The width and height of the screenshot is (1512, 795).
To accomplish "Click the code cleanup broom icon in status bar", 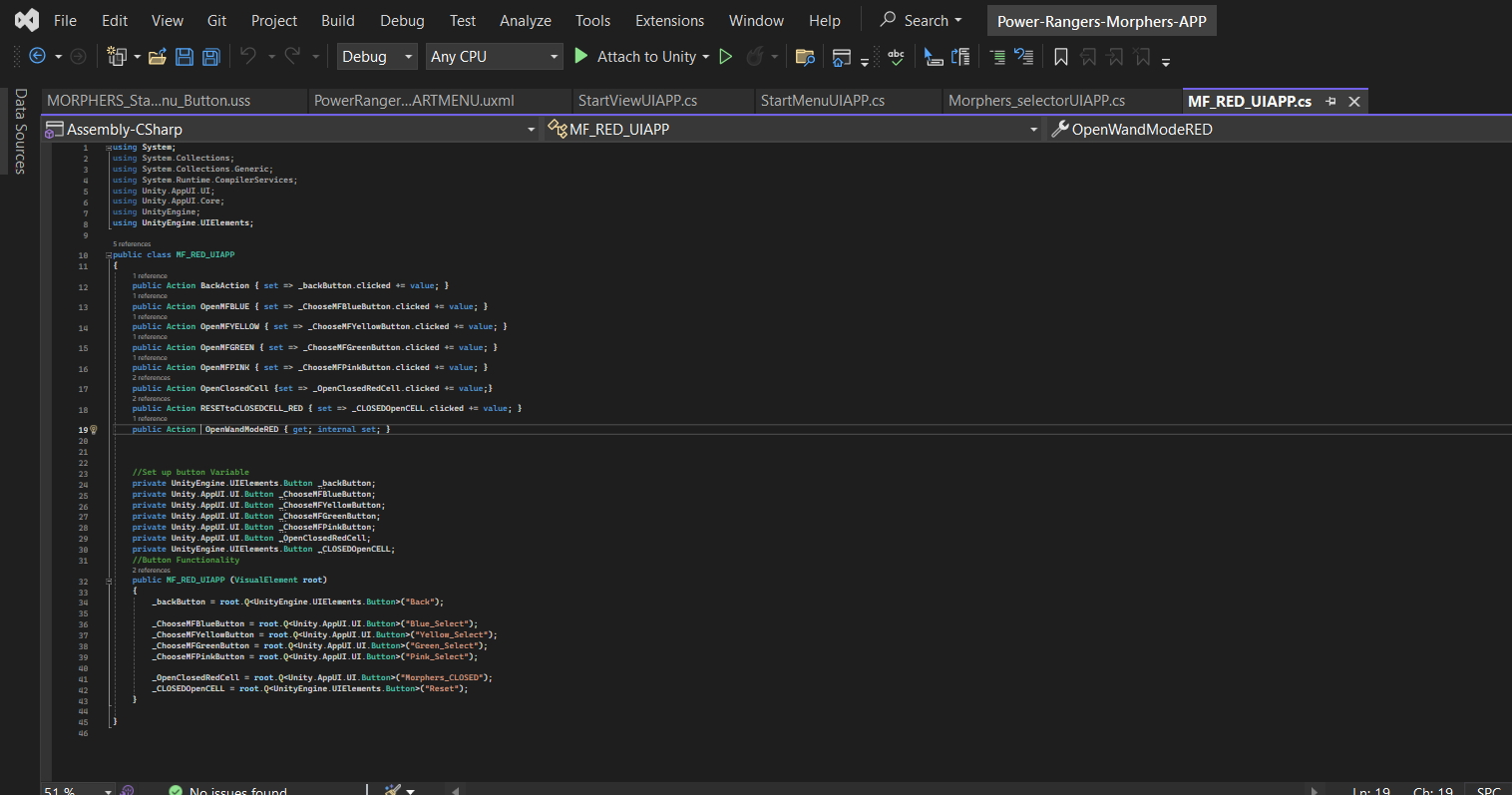I will click(x=393, y=790).
